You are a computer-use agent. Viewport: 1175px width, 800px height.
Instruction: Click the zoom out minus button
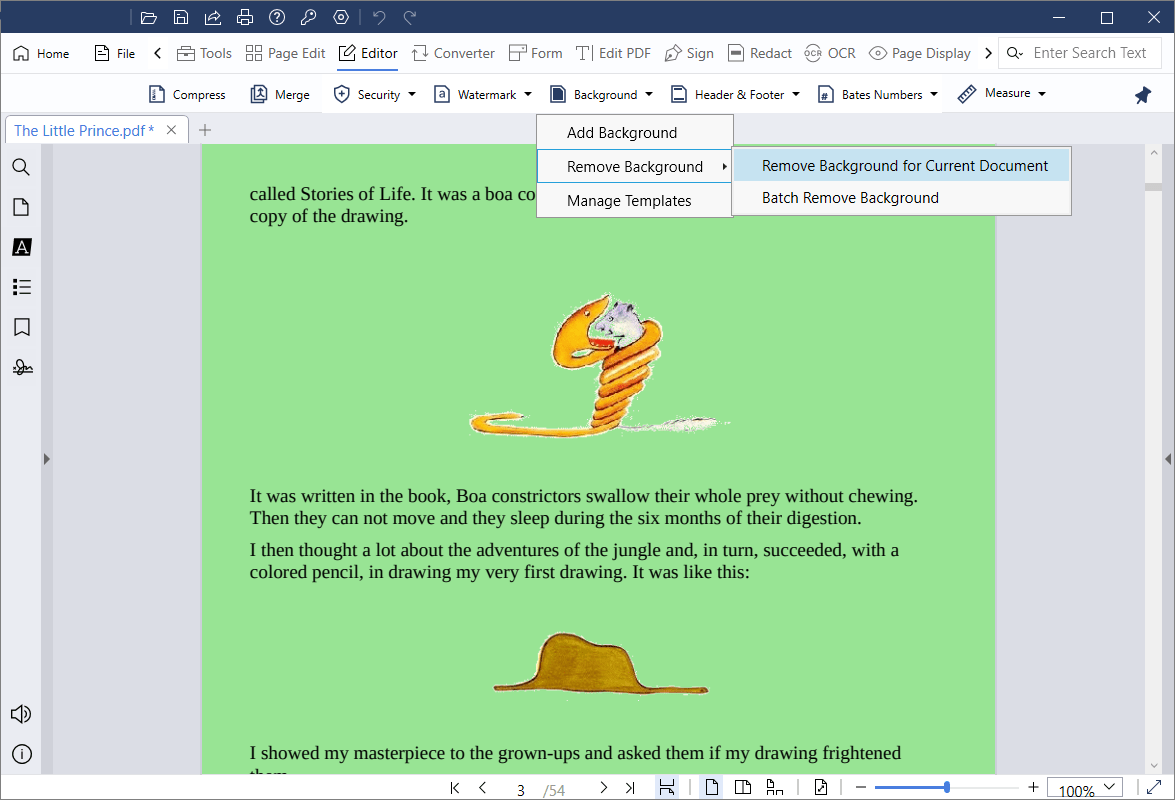[x=860, y=787]
